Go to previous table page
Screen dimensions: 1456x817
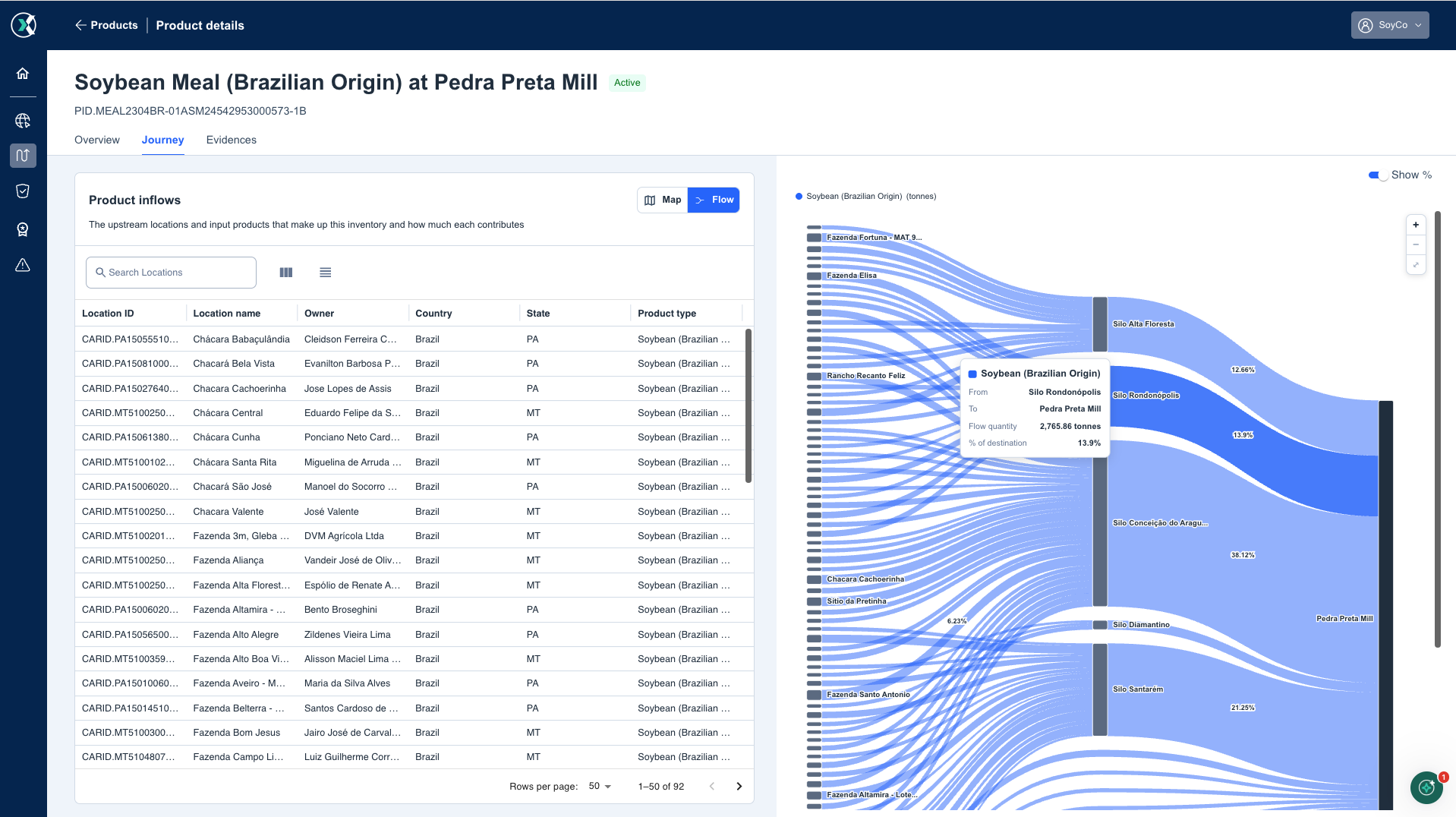tap(712, 787)
